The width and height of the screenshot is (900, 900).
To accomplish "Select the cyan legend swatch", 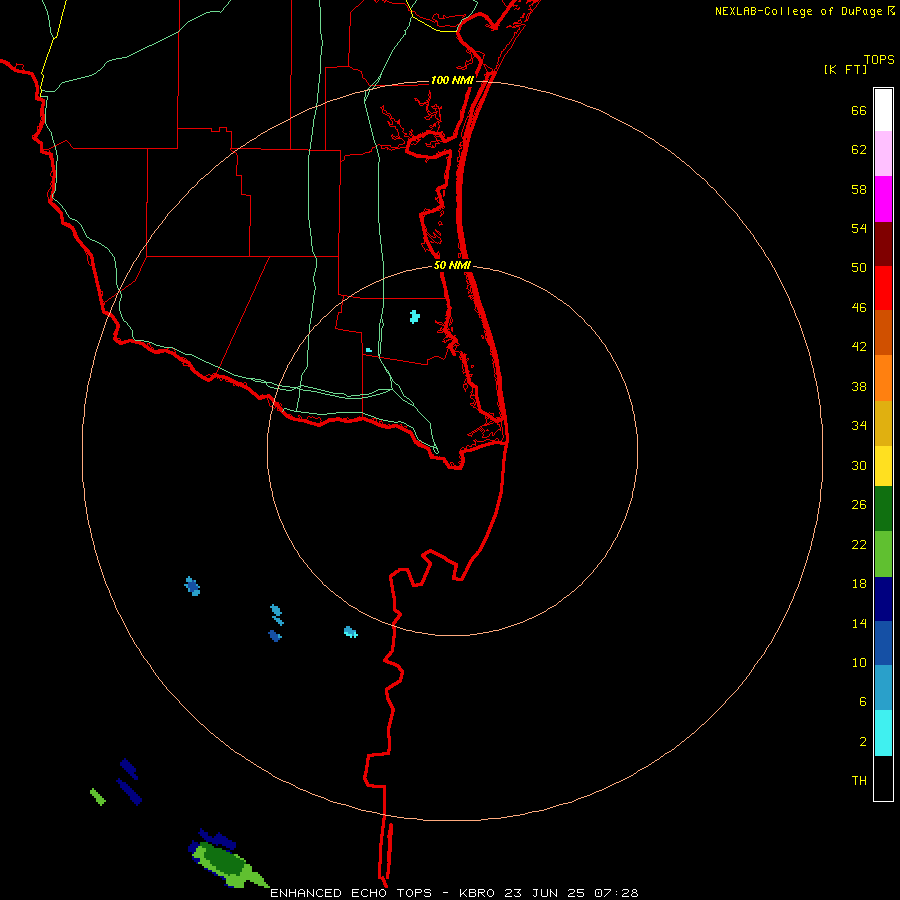I will pyautogui.click(x=883, y=733).
